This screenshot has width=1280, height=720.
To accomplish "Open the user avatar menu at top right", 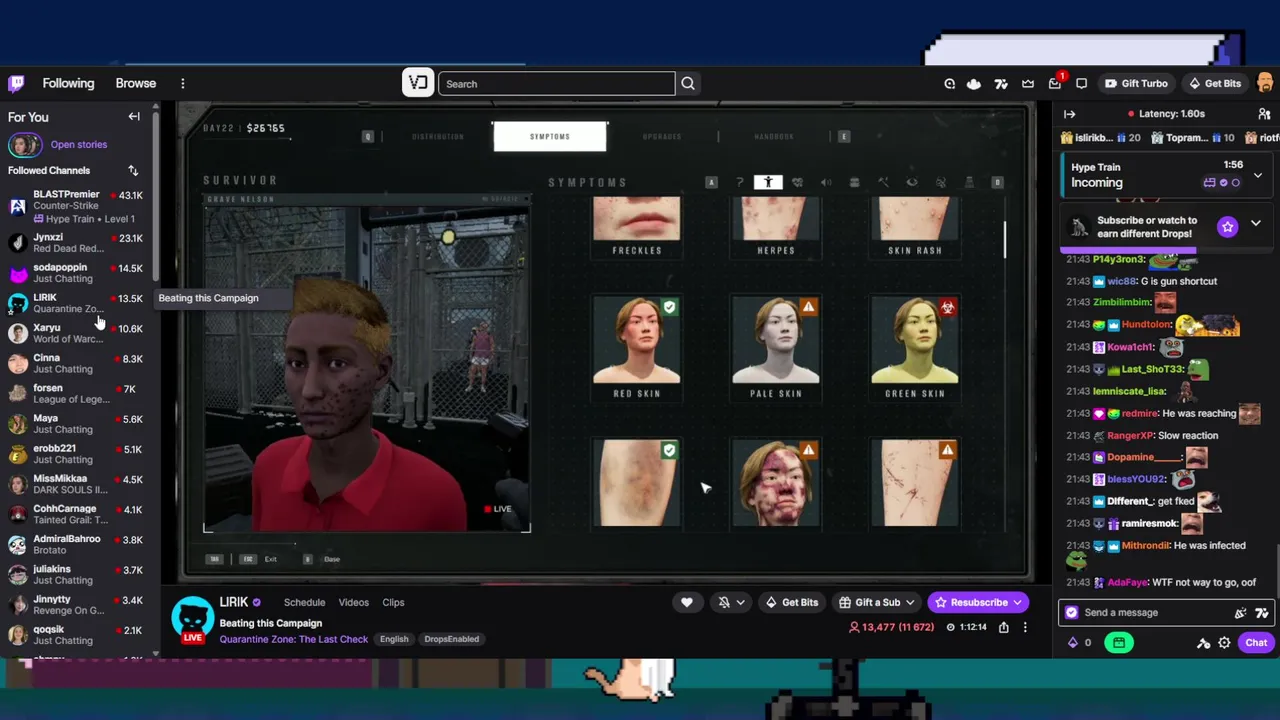I will coord(1265,83).
